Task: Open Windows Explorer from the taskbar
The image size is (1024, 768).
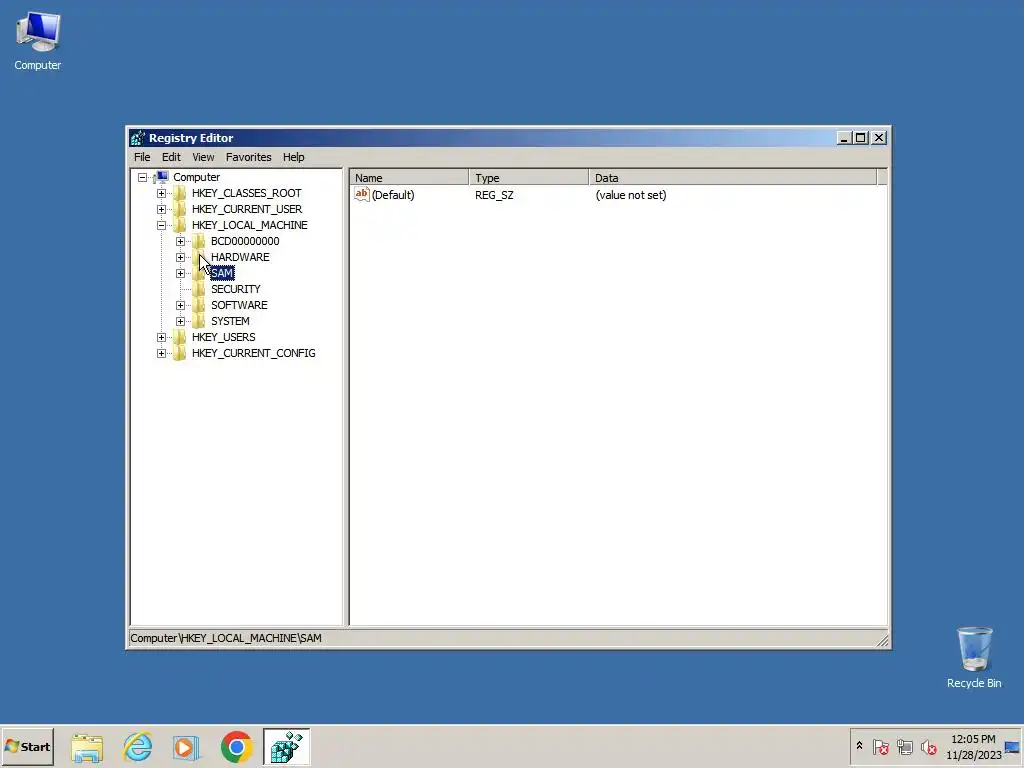Action: pos(87,747)
